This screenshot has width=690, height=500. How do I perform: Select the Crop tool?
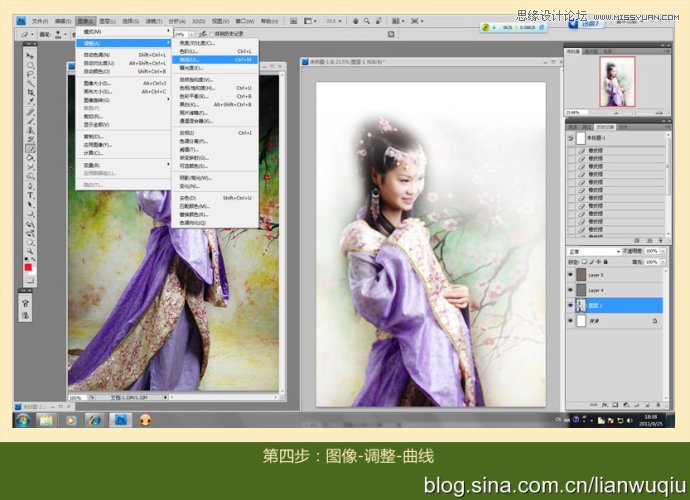pos(31,94)
